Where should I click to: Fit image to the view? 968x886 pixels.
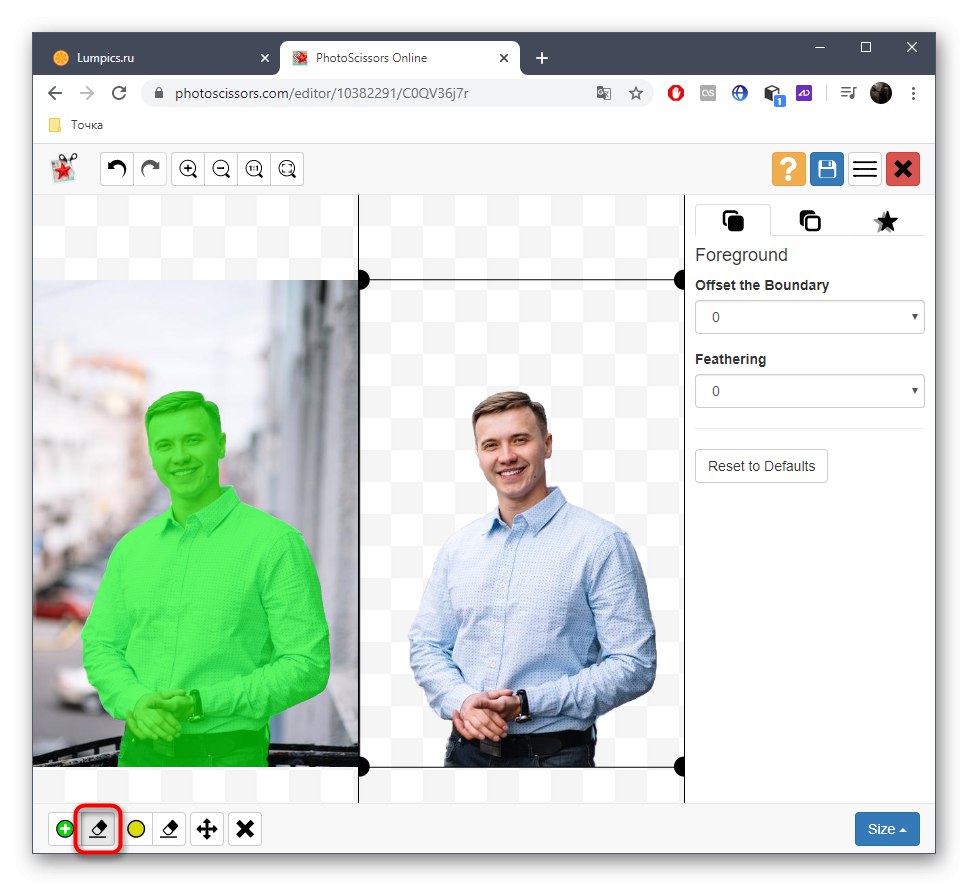click(287, 169)
